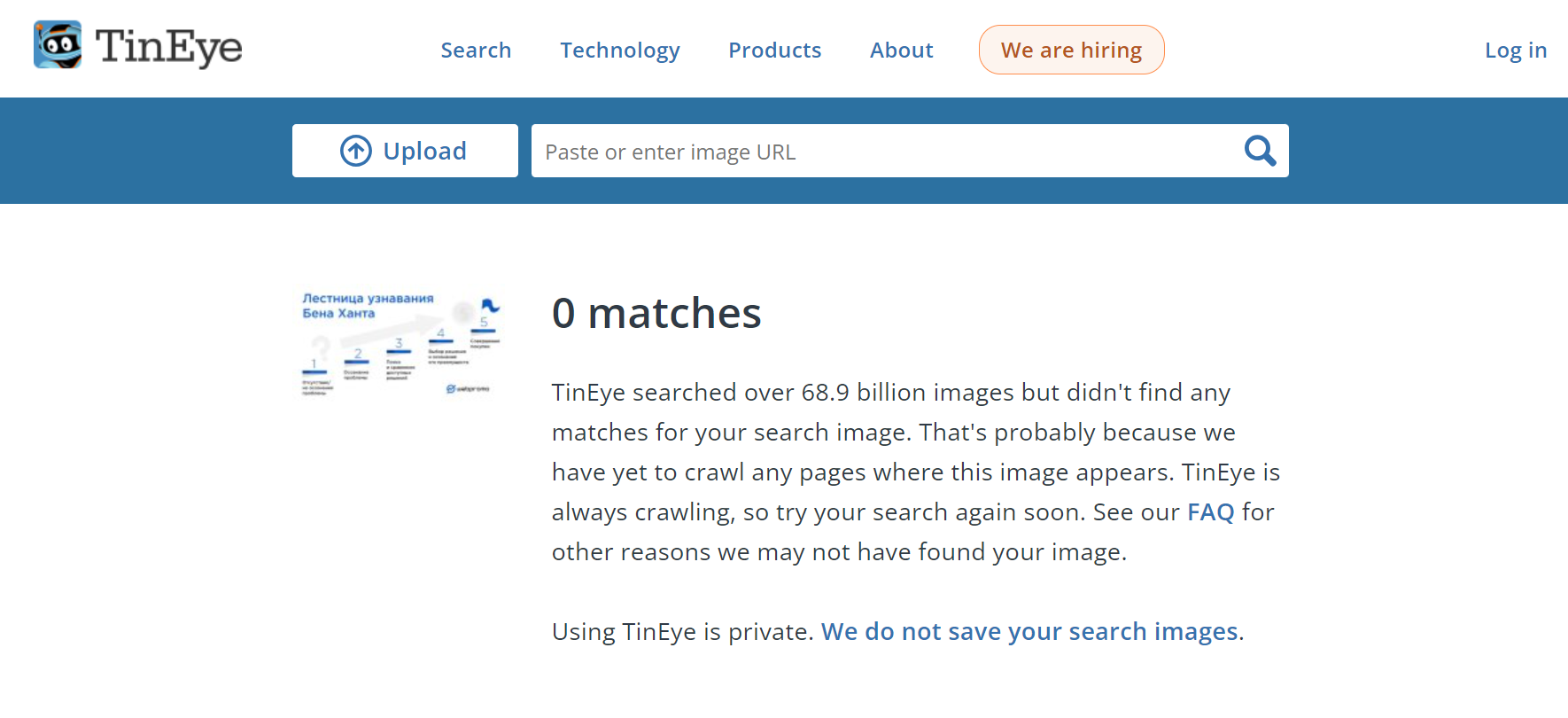Open the About navigation link
This screenshot has height=718, width=1568.
(901, 51)
